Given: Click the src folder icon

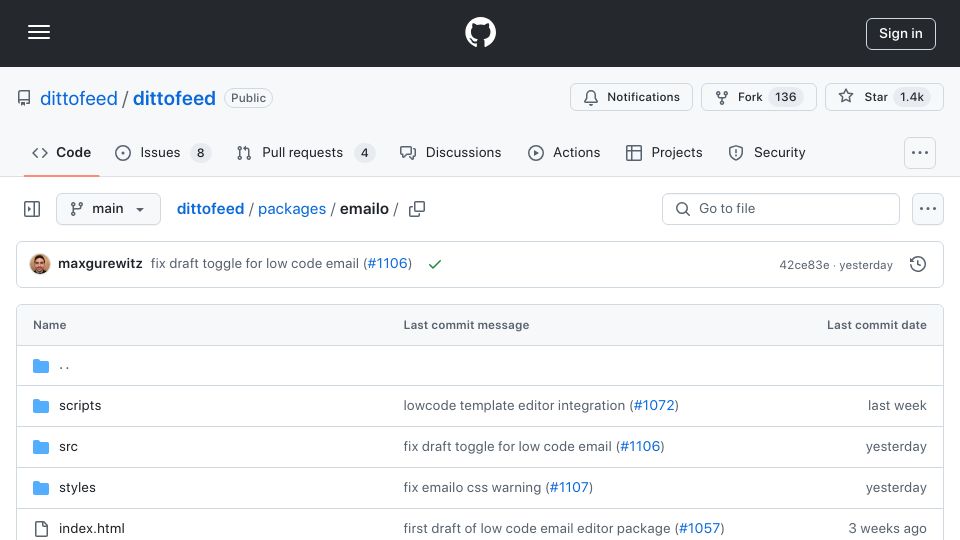Looking at the screenshot, I should tap(41, 447).
